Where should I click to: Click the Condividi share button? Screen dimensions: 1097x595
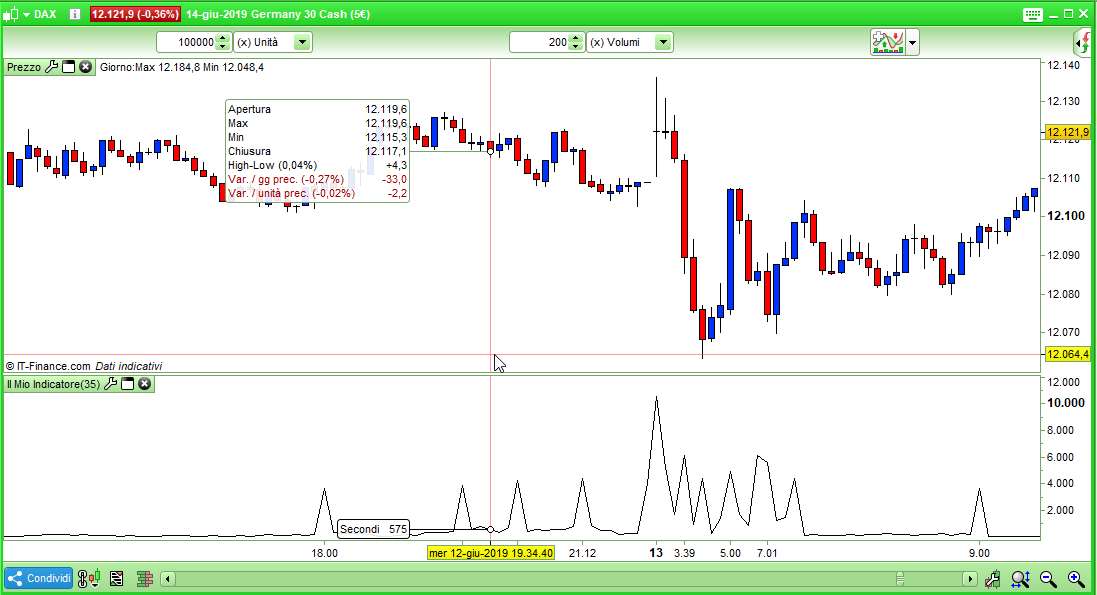[39, 579]
